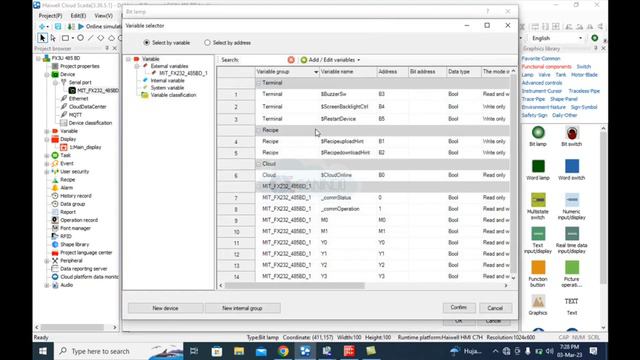The width and height of the screenshot is (640, 360).
Task: Enable Select by address radio button
Action: [x=207, y=42]
